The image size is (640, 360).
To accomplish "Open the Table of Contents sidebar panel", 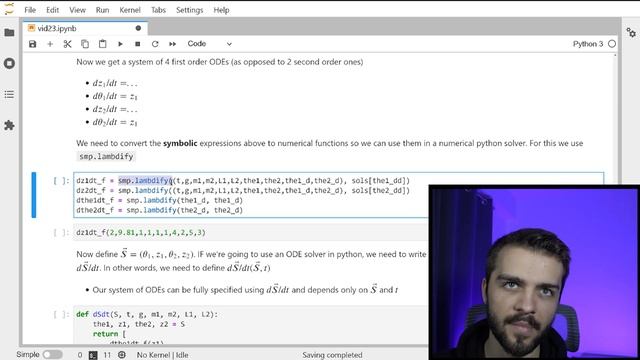I will pyautogui.click(x=9, y=95).
